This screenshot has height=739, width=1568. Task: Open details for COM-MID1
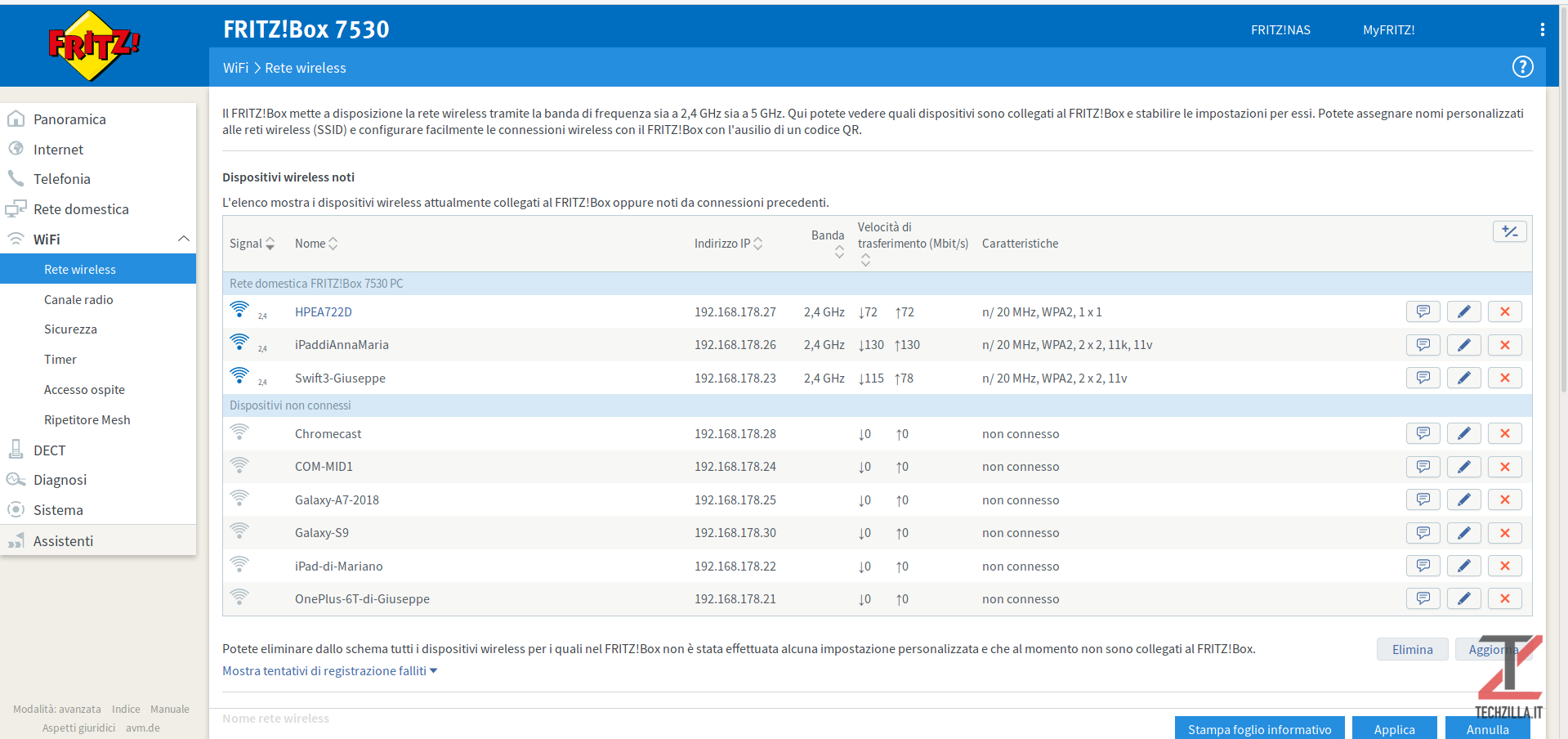coord(1423,467)
